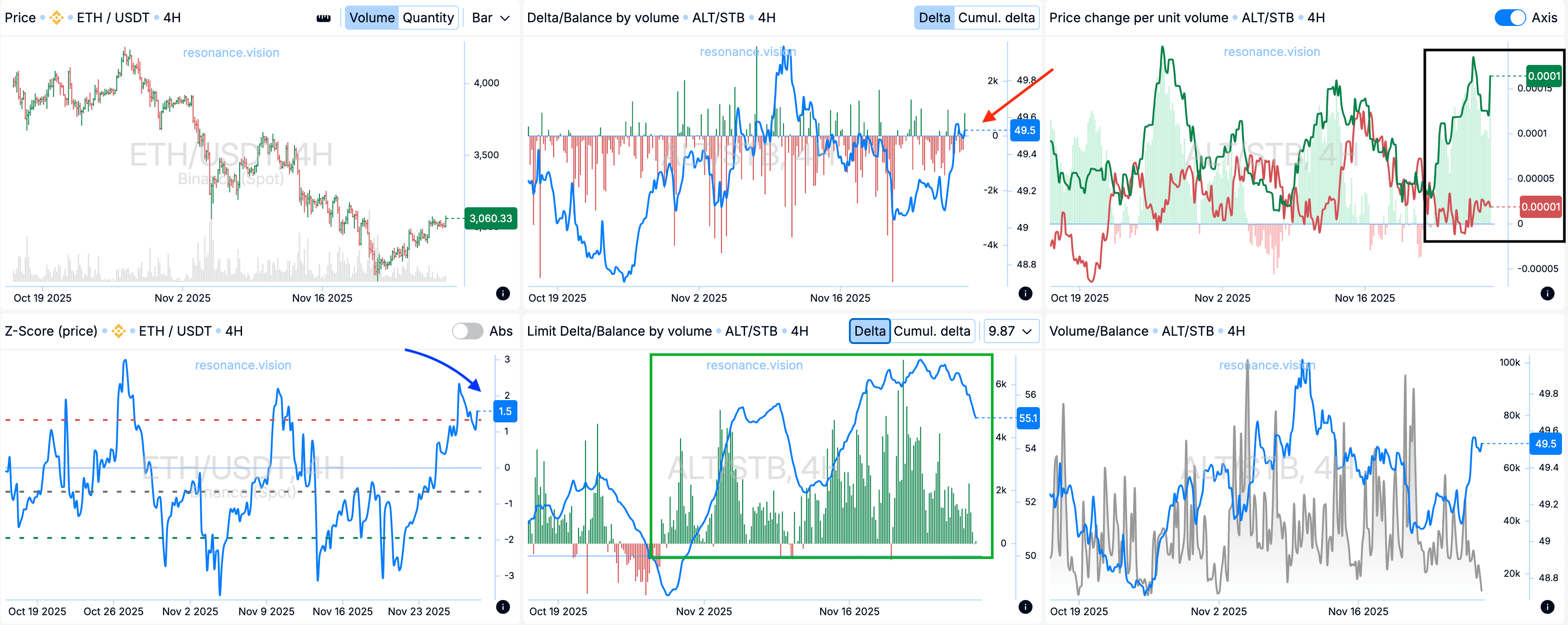Select Cumul. delta in Limit Delta/Balance panel
This screenshot has width=1568, height=625.
coord(931,331)
